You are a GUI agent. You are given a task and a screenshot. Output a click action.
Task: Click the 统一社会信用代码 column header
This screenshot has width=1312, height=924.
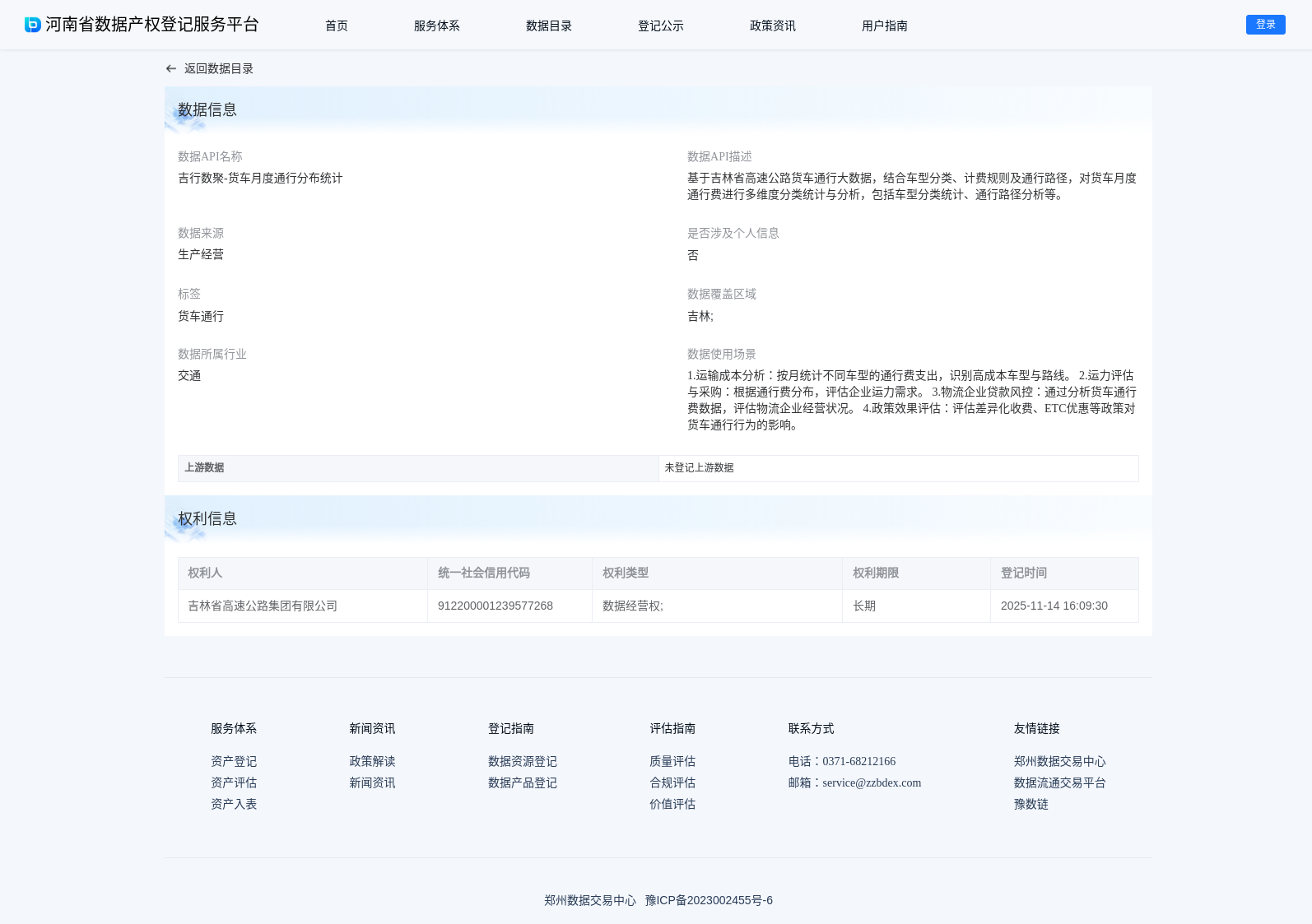(510, 573)
